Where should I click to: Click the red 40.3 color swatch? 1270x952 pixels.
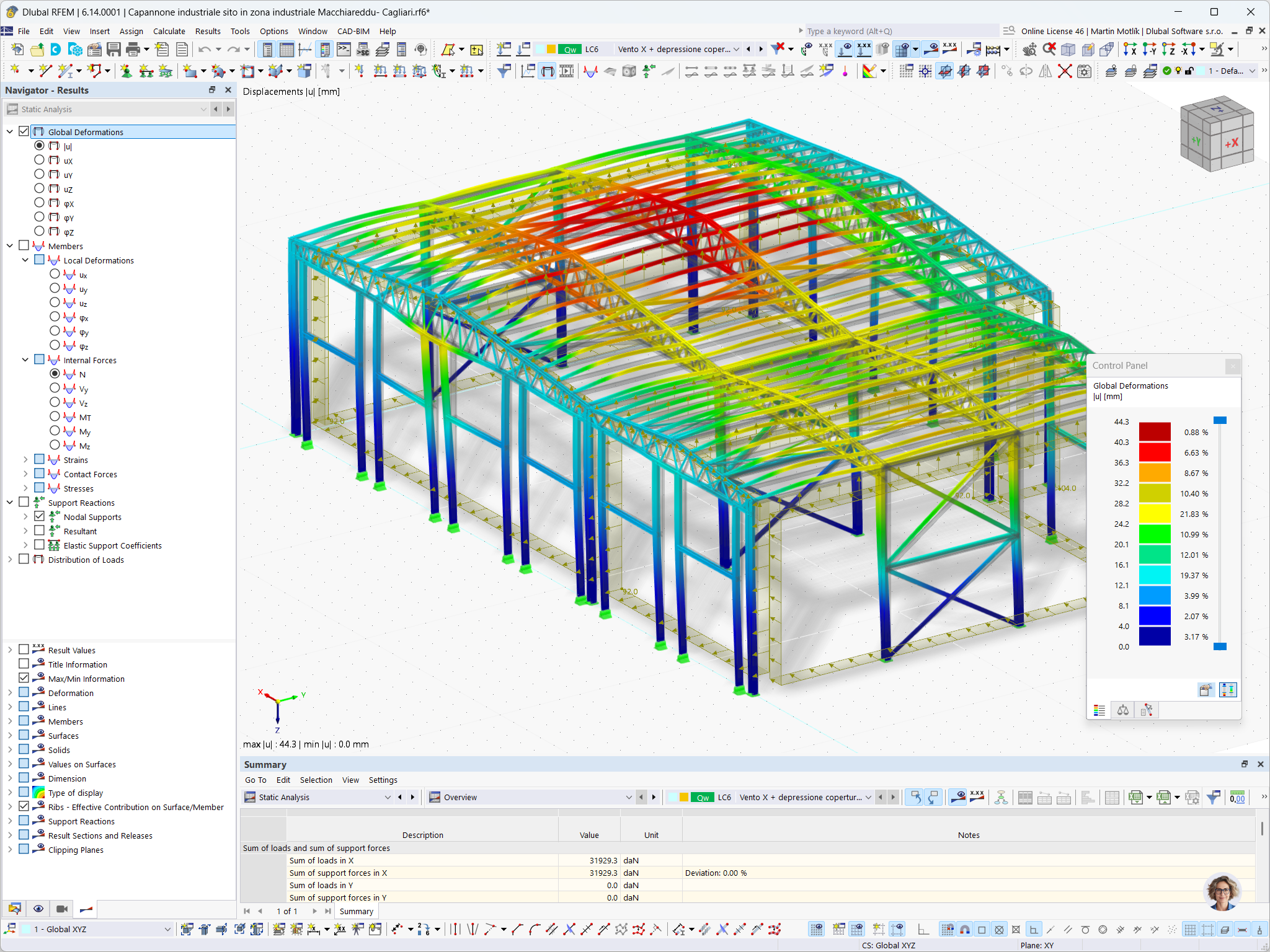[1155, 452]
